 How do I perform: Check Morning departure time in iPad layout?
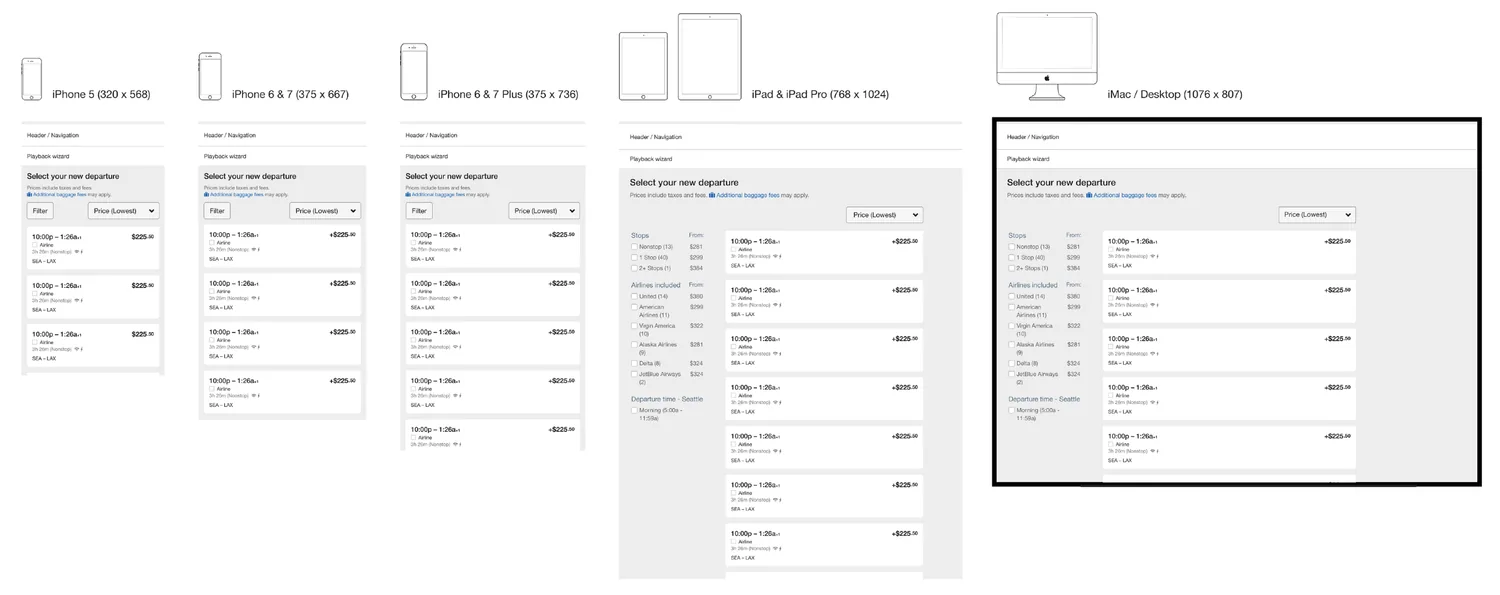(634, 411)
